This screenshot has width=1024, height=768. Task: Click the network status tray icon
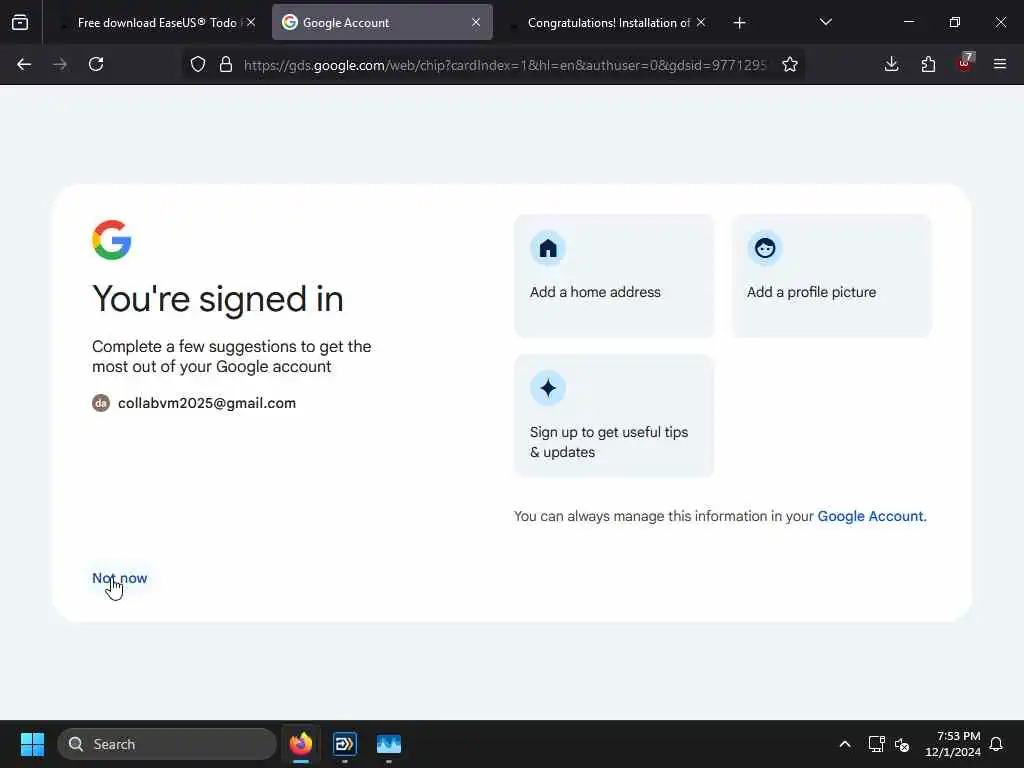click(876, 744)
